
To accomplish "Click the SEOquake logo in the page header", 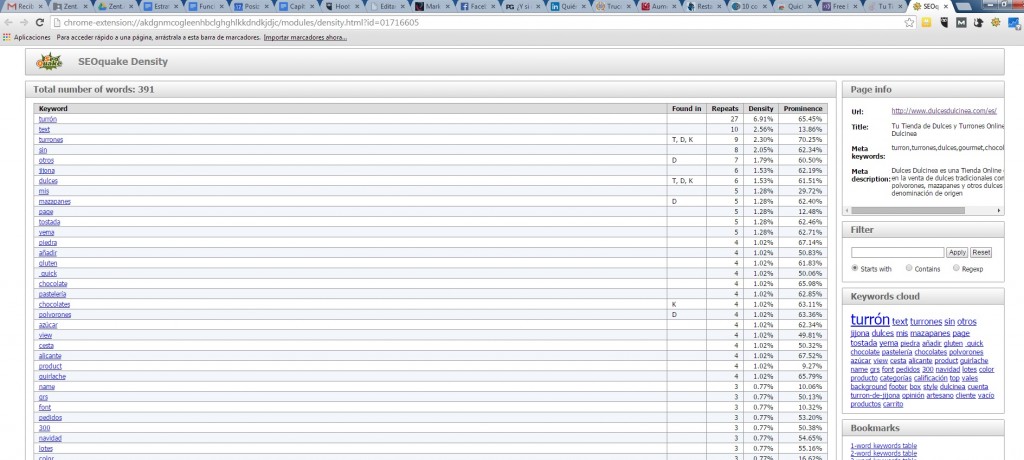I will [50, 61].
